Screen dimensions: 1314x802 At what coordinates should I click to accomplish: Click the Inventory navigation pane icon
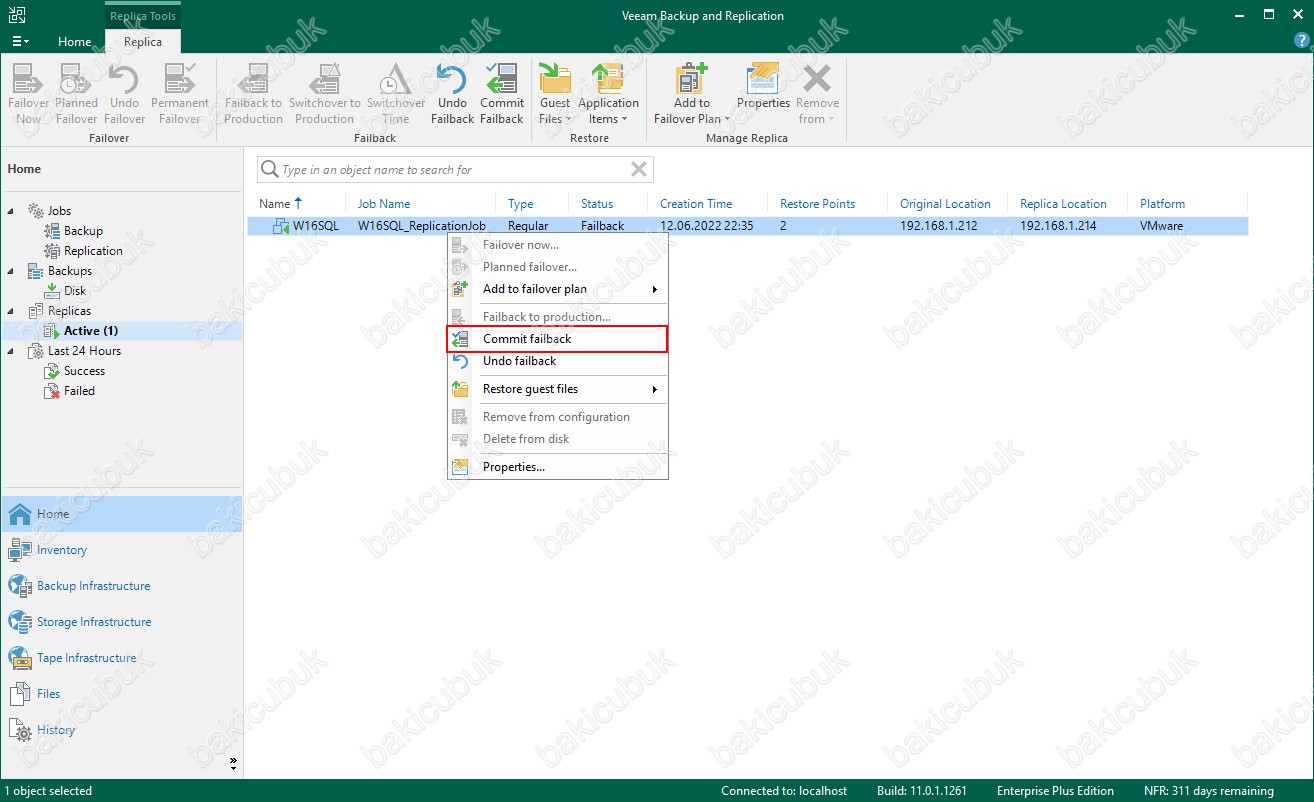click(x=20, y=550)
